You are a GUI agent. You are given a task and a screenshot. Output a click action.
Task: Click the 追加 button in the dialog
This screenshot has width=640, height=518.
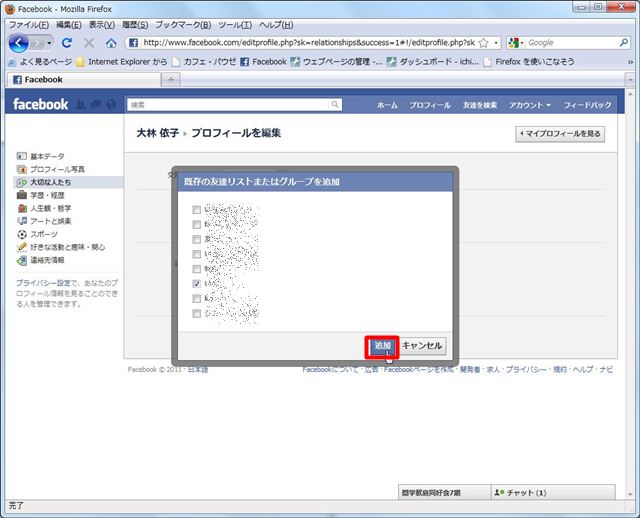pyautogui.click(x=382, y=346)
